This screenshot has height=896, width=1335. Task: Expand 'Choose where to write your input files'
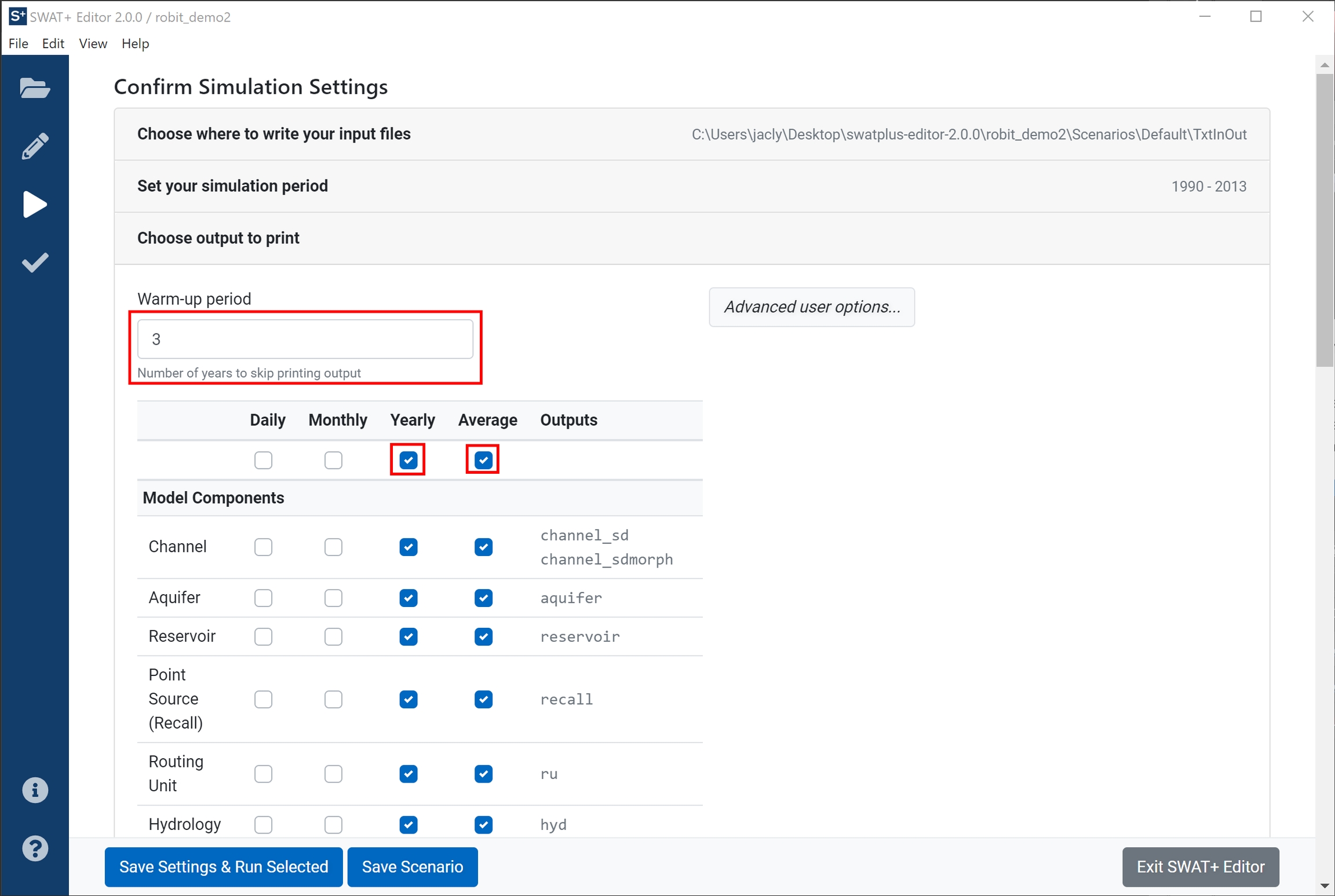pos(274,134)
